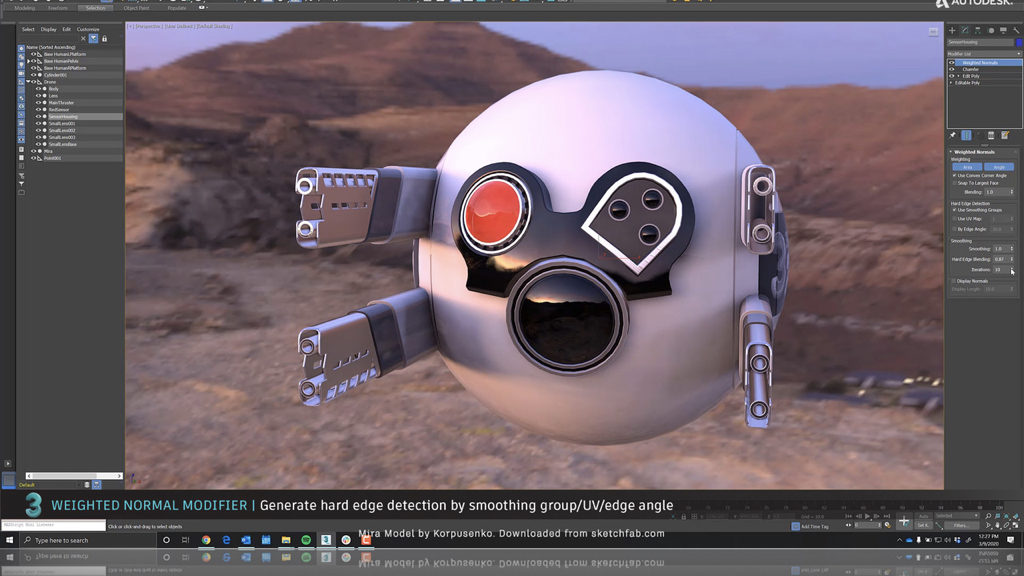The width and height of the screenshot is (1024, 576).
Task: Click the lock selection icon in Scene Explorer
Action: pyautogui.click(x=104, y=38)
